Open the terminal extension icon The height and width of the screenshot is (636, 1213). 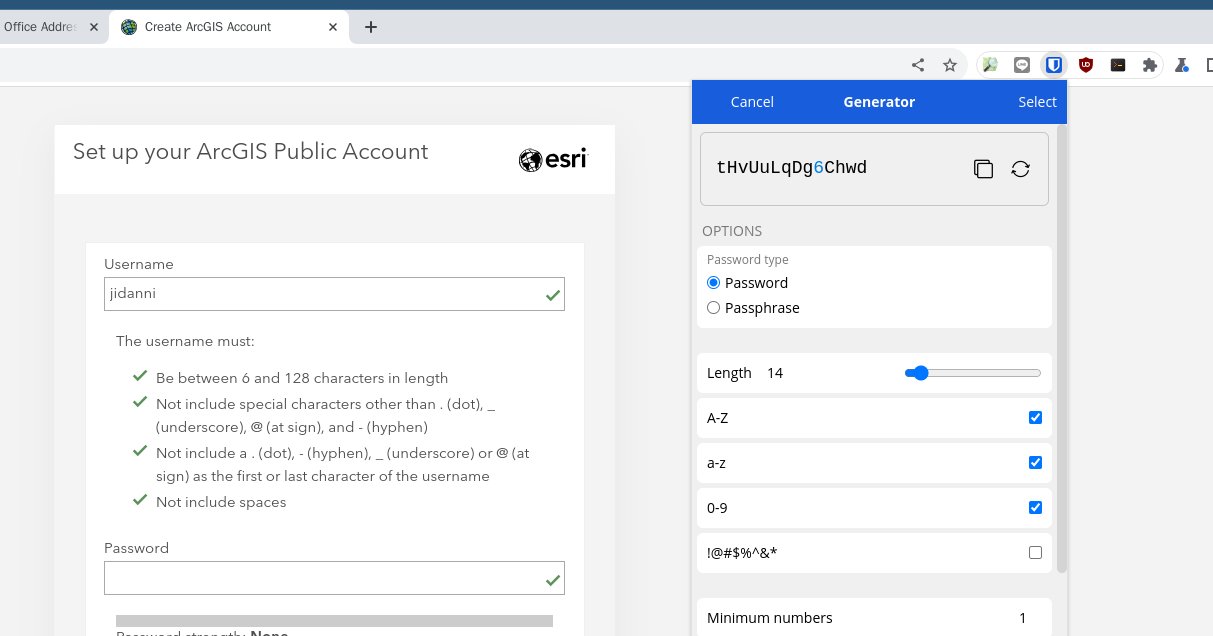pos(1117,65)
